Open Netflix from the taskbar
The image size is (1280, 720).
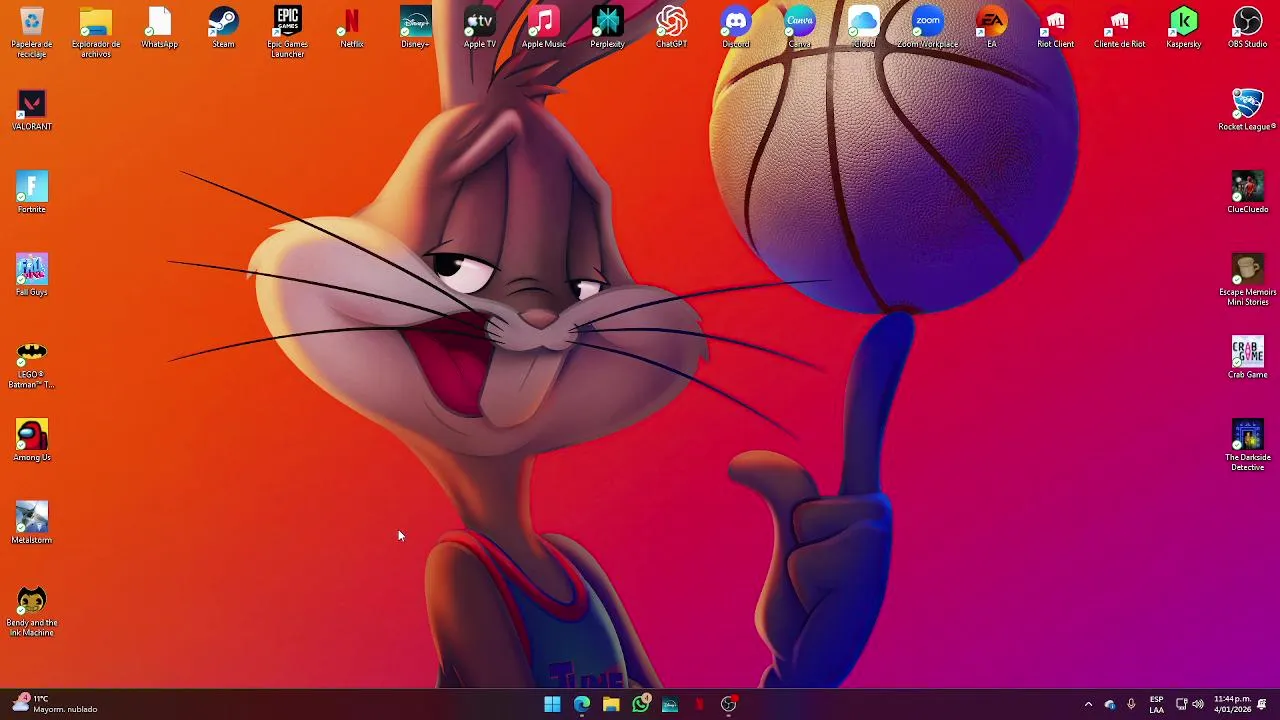pyautogui.click(x=699, y=705)
